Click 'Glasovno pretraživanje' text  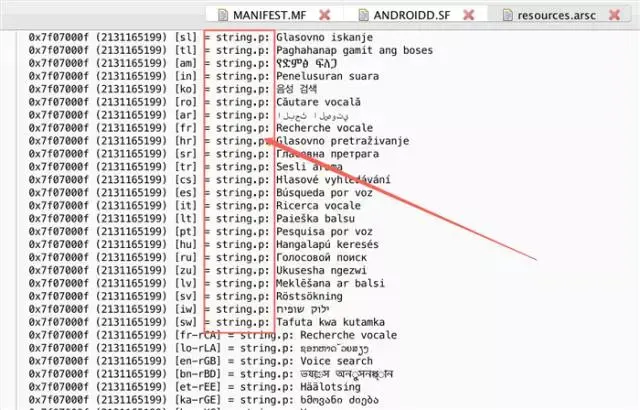[342, 141]
